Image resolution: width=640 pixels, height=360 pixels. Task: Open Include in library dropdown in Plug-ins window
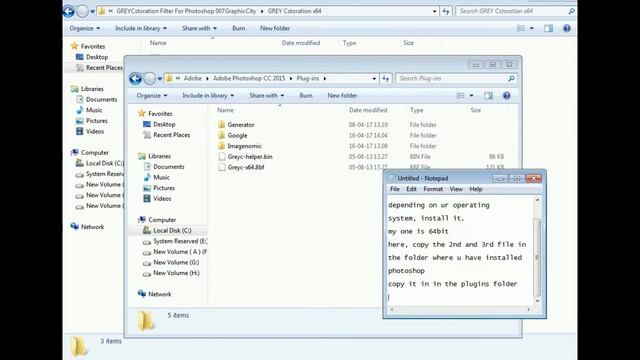click(208, 96)
